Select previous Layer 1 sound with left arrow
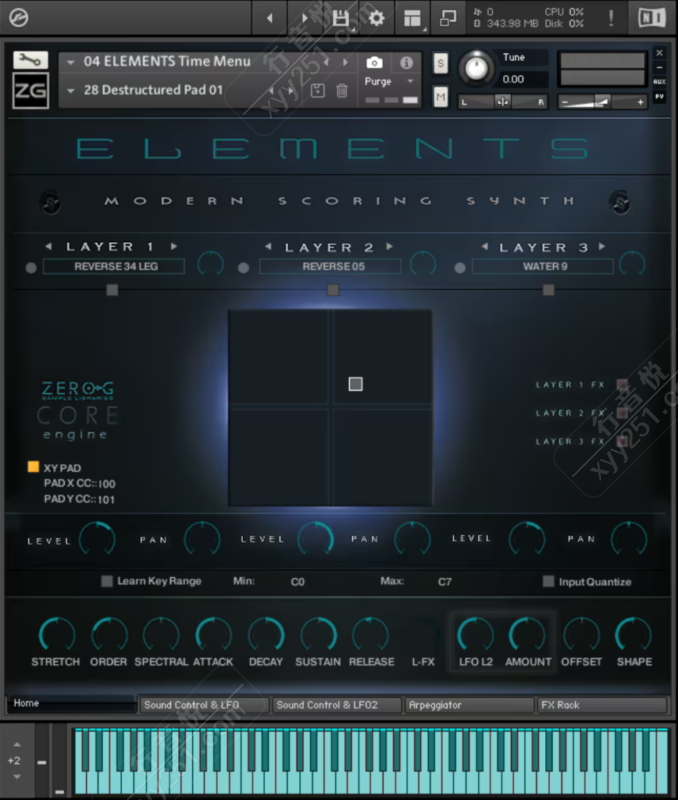 coord(48,246)
